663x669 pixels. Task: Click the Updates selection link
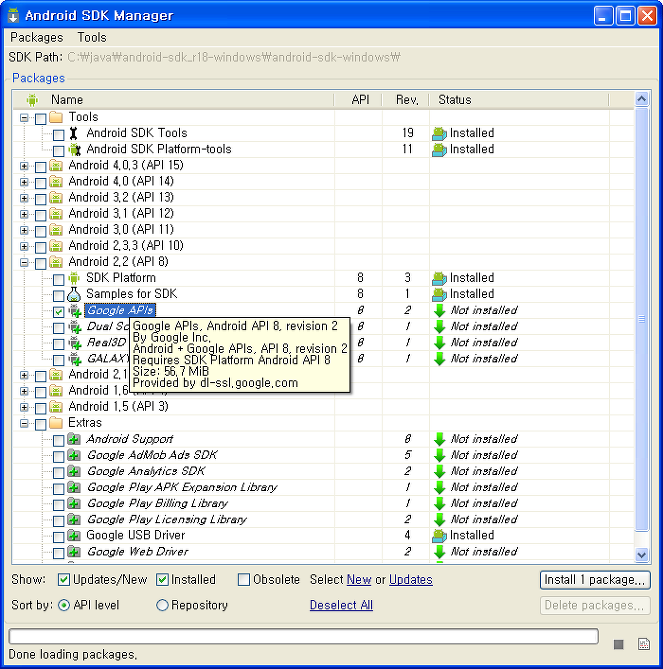point(411,580)
